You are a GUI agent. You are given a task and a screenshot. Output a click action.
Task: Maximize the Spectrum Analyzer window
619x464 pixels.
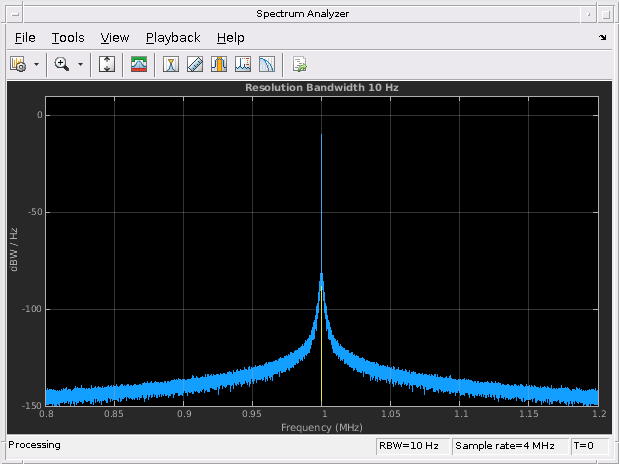[x=606, y=15]
